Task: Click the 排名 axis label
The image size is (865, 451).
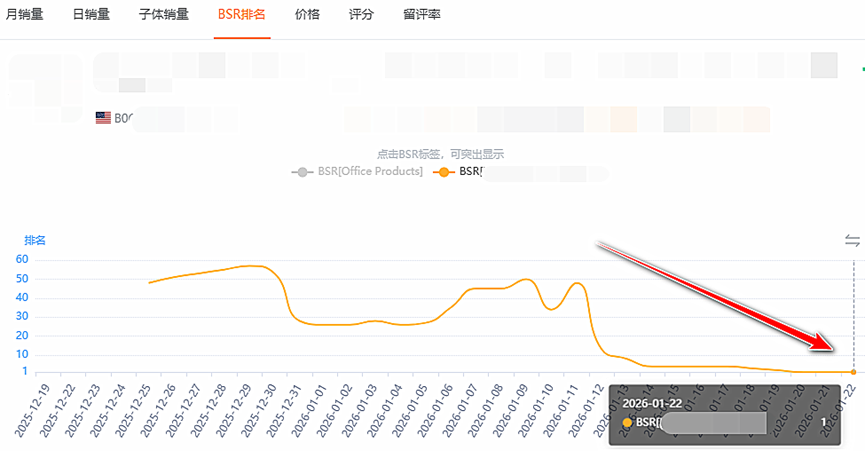Action: [35, 240]
